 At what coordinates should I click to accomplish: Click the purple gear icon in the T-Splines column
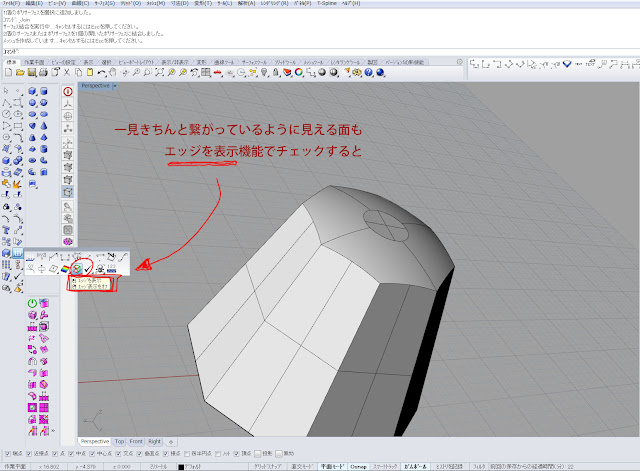[68, 242]
